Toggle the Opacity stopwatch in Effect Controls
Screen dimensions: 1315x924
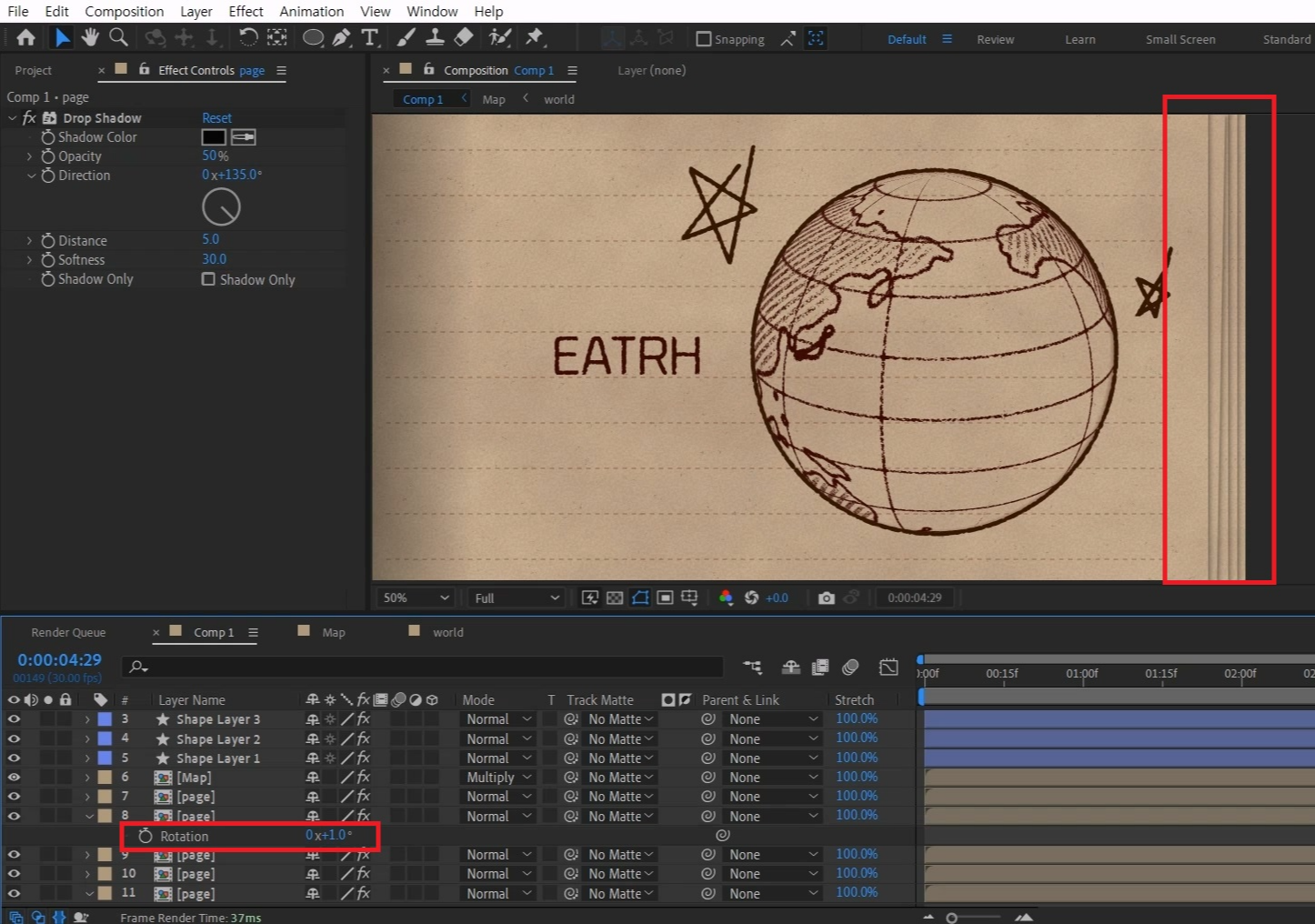tap(48, 156)
